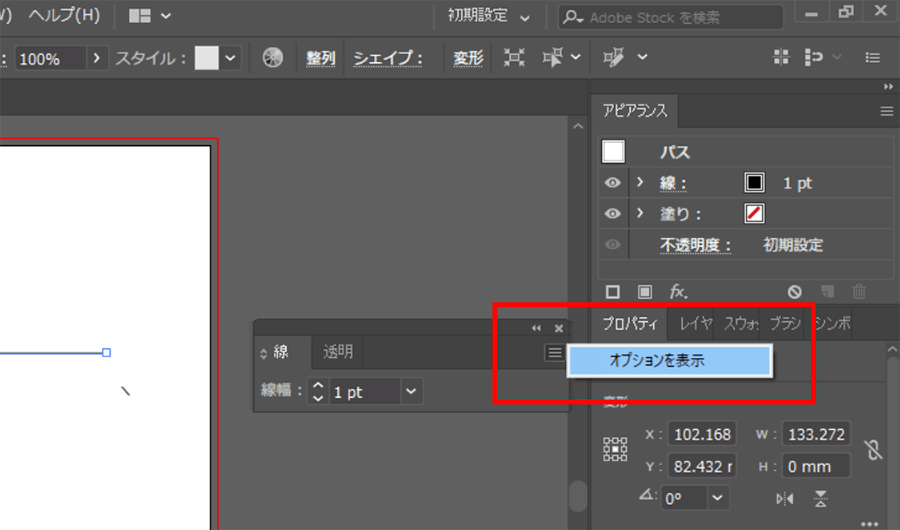
Task: Click the flip horizontal icon
Action: pyautogui.click(x=785, y=499)
